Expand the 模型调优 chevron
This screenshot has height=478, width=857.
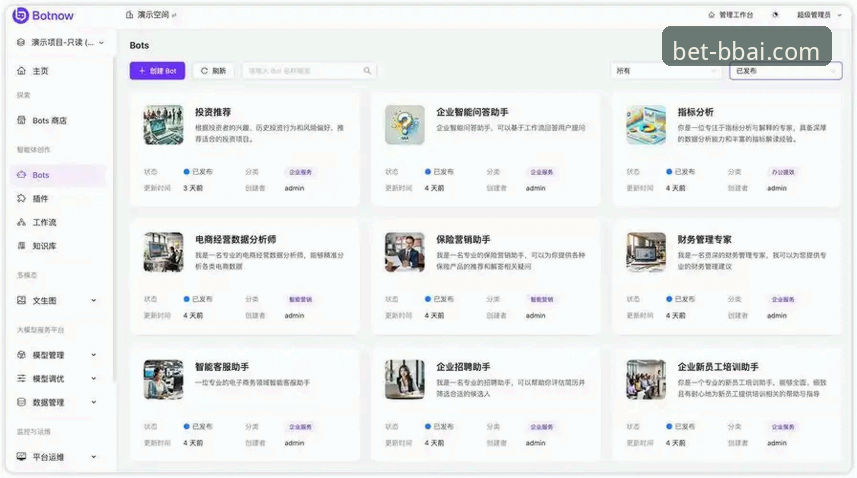tap(93, 378)
